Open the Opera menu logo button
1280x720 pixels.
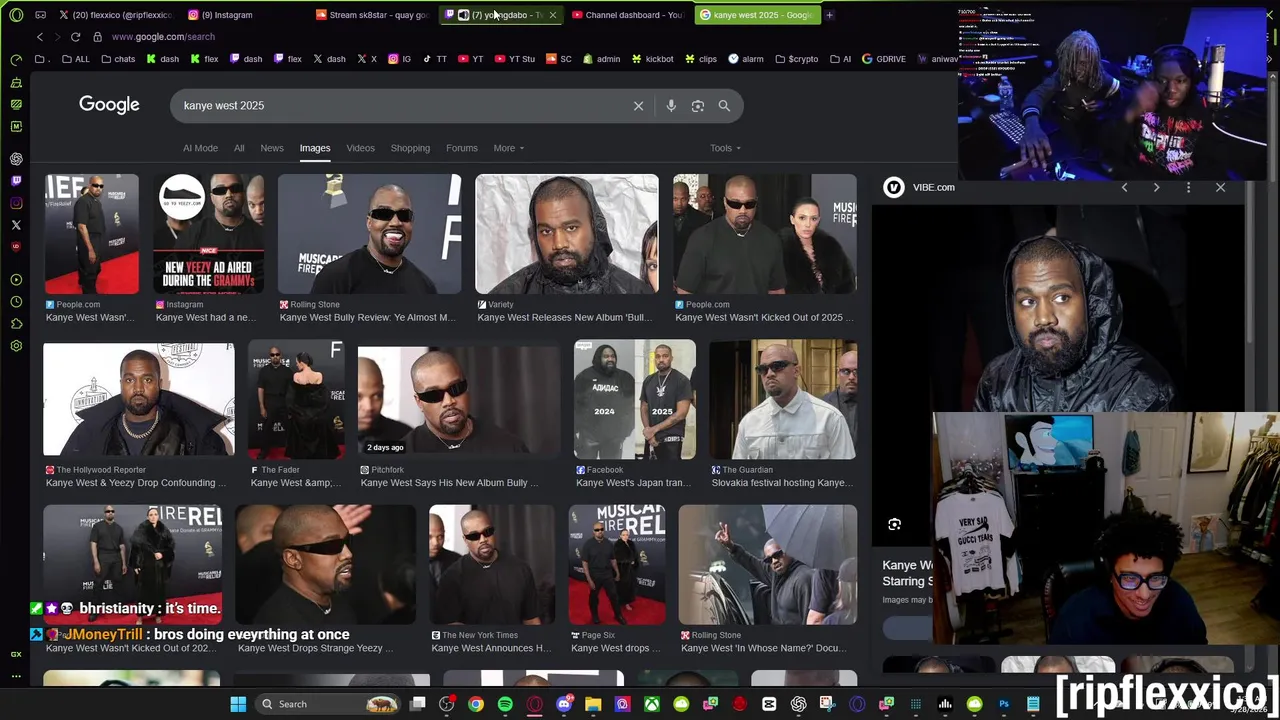[16, 15]
